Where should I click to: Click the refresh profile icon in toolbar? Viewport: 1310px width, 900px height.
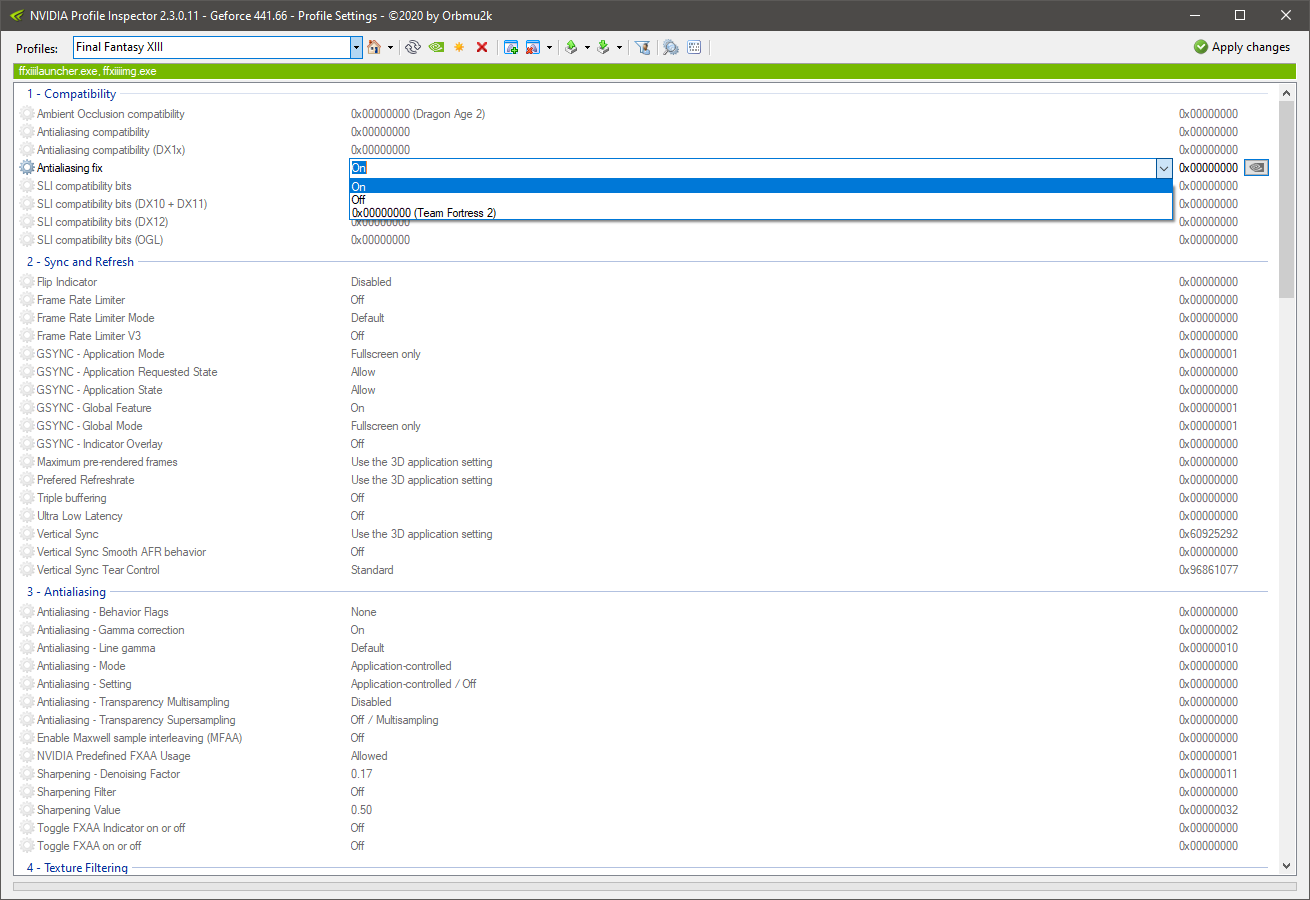pyautogui.click(x=412, y=47)
